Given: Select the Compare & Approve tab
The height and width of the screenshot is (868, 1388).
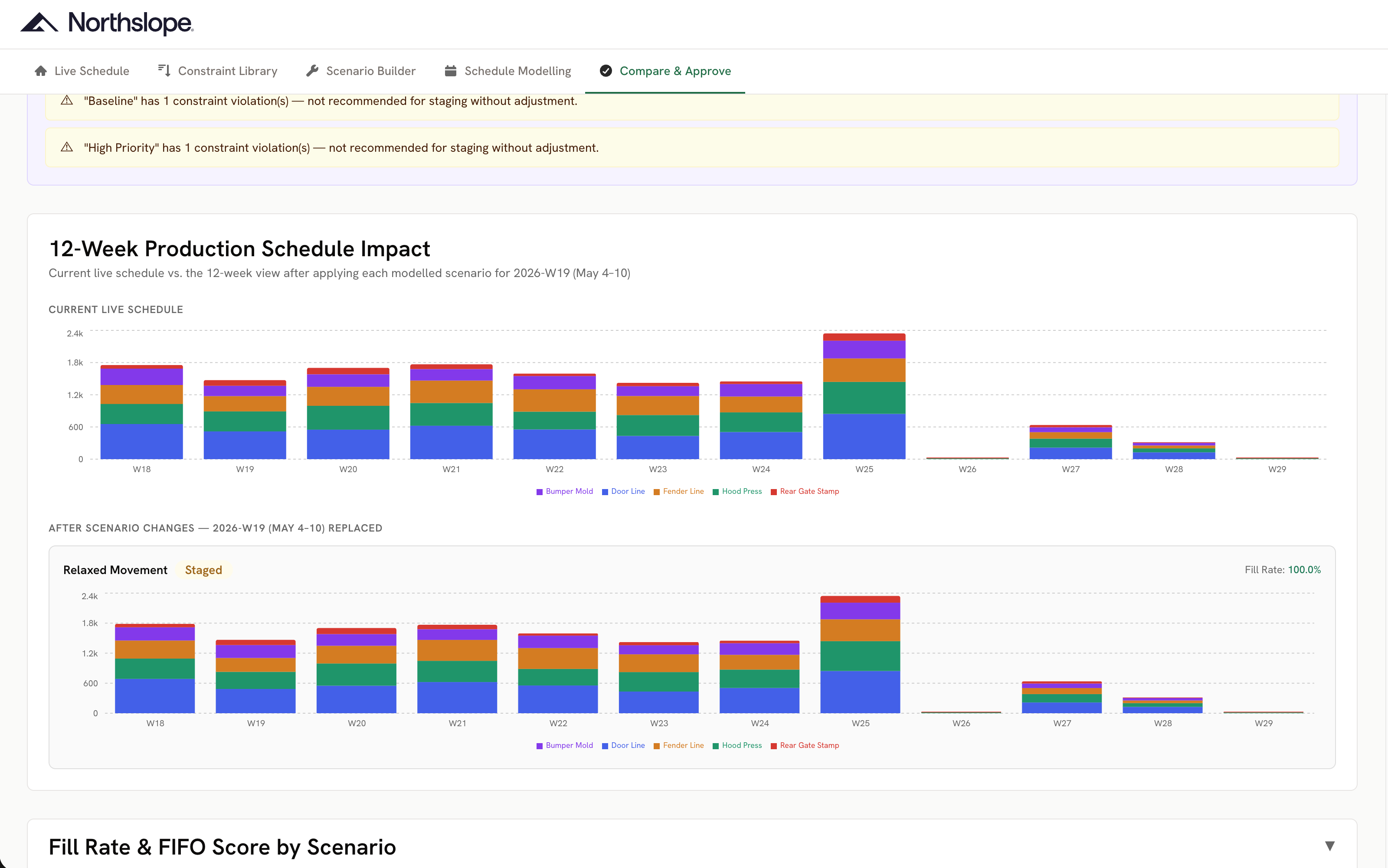Looking at the screenshot, I should [665, 71].
